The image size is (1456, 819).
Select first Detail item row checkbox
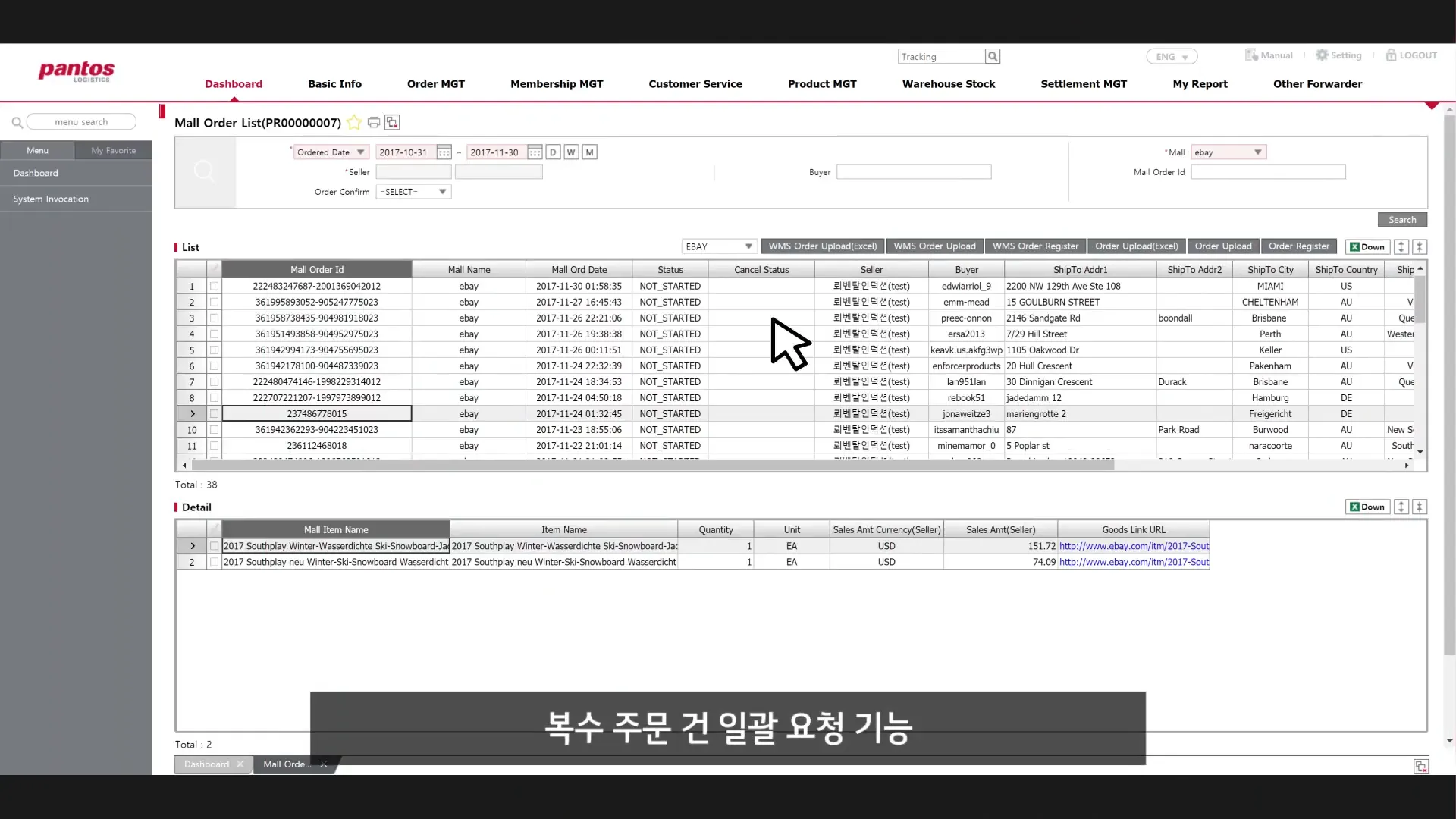pyautogui.click(x=214, y=546)
